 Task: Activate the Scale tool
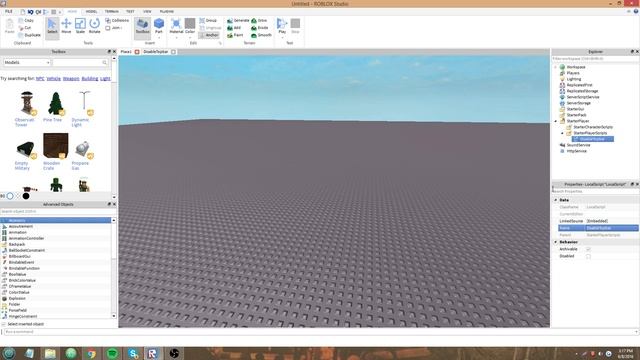(80, 26)
